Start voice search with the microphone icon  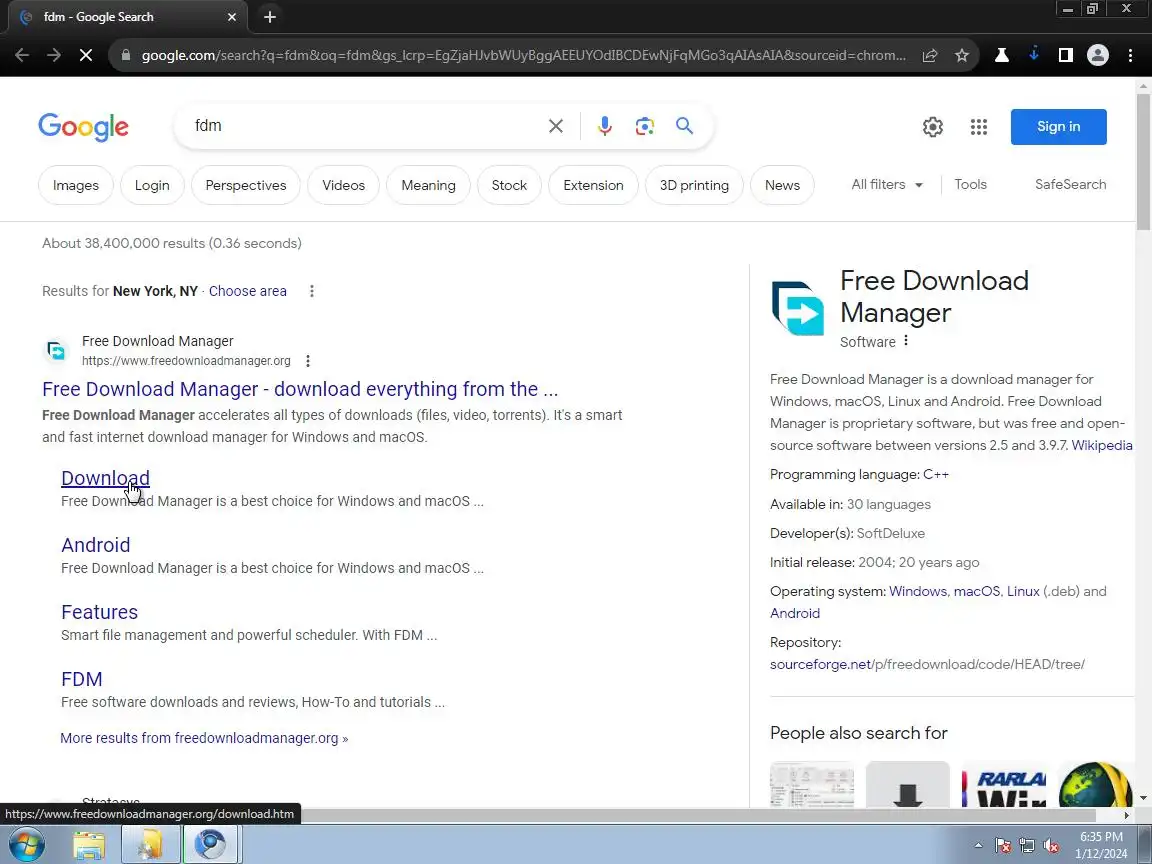605,126
